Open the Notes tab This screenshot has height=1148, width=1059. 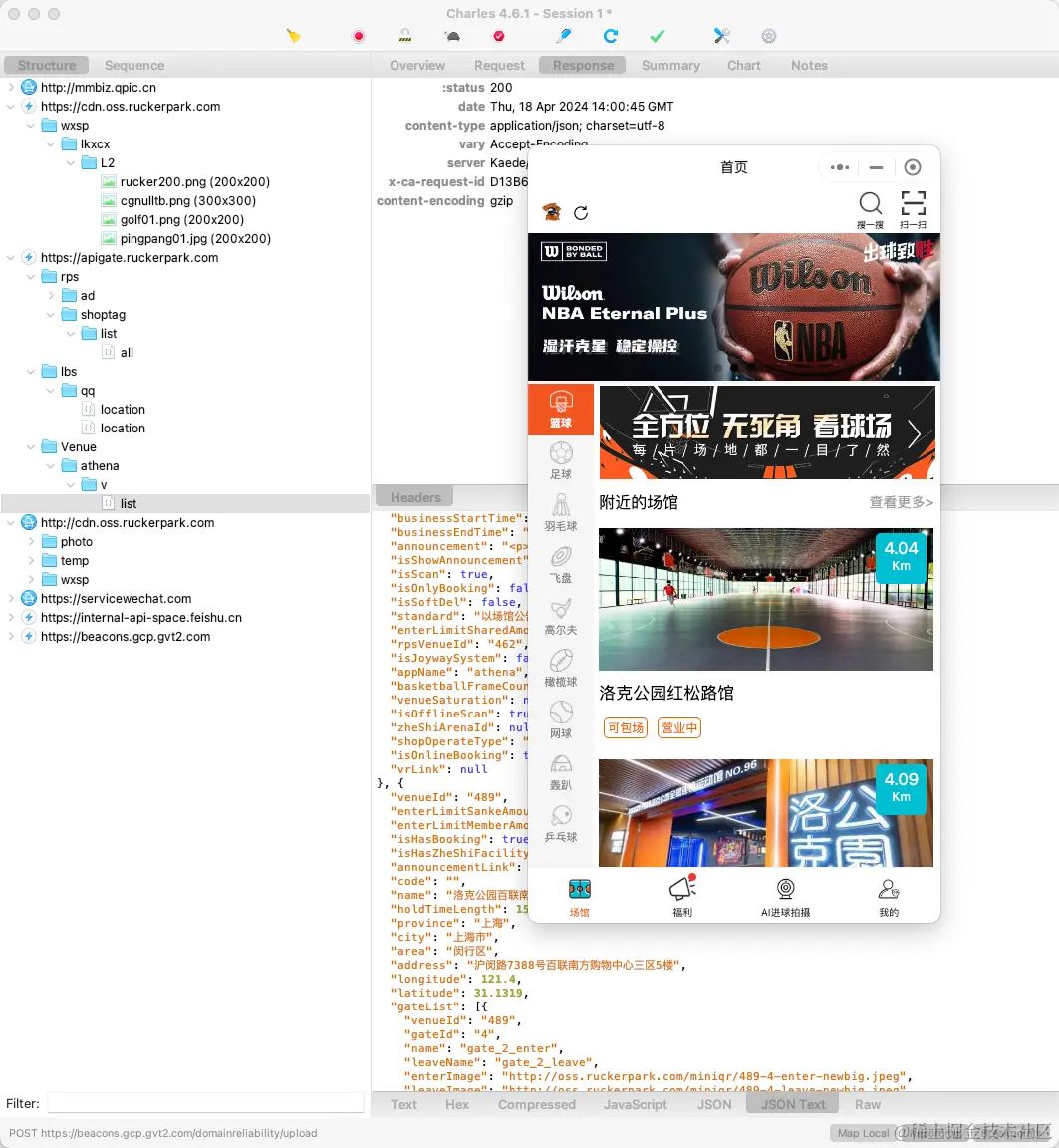click(x=809, y=65)
